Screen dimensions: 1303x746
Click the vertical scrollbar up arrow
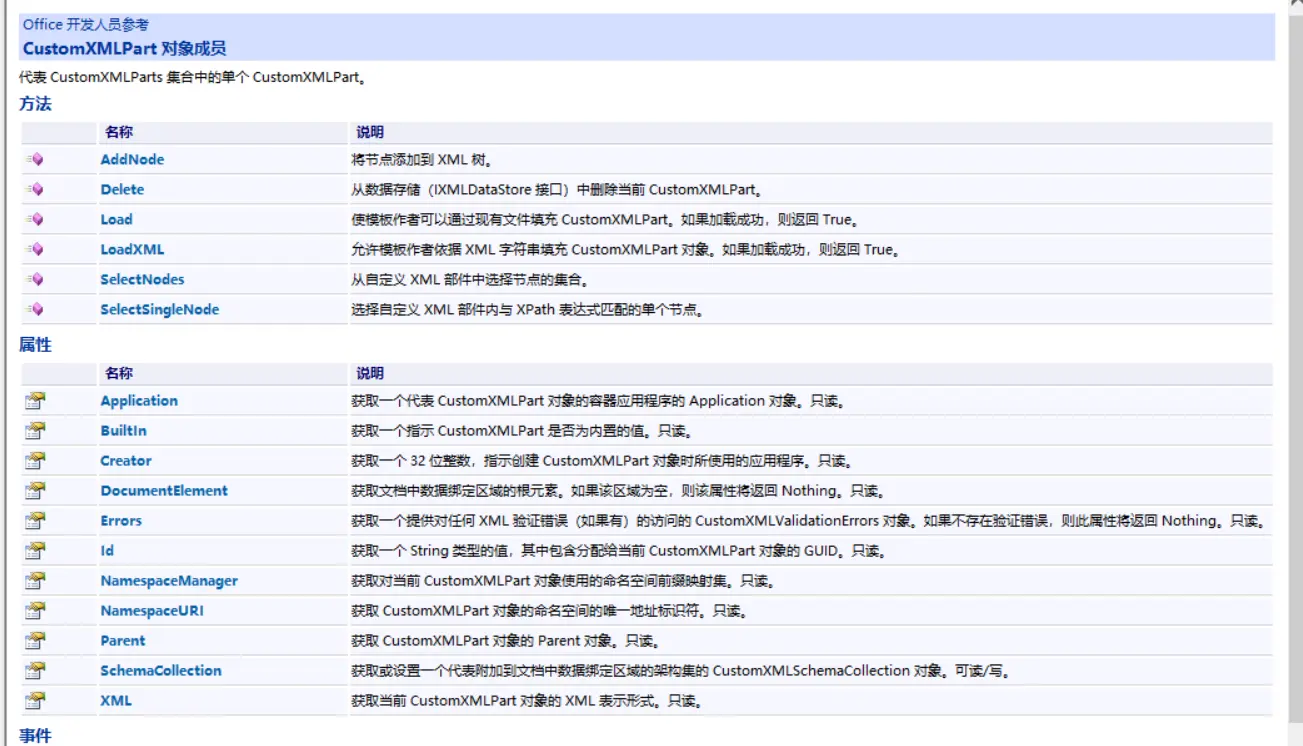point(1296,4)
